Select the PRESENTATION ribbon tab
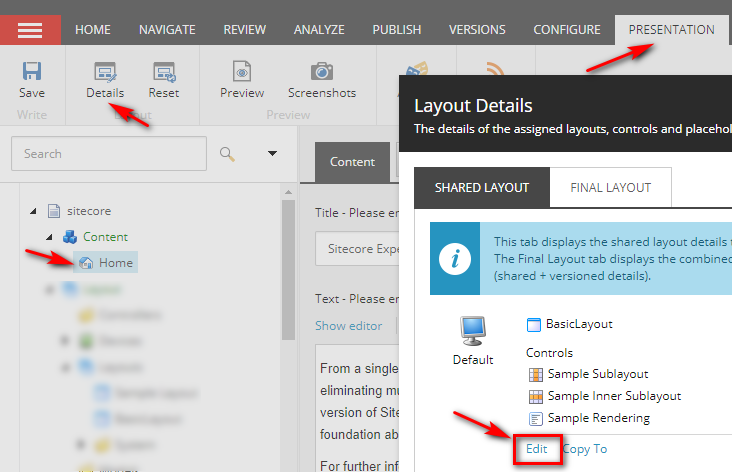The height and width of the screenshot is (472, 732). 671,30
